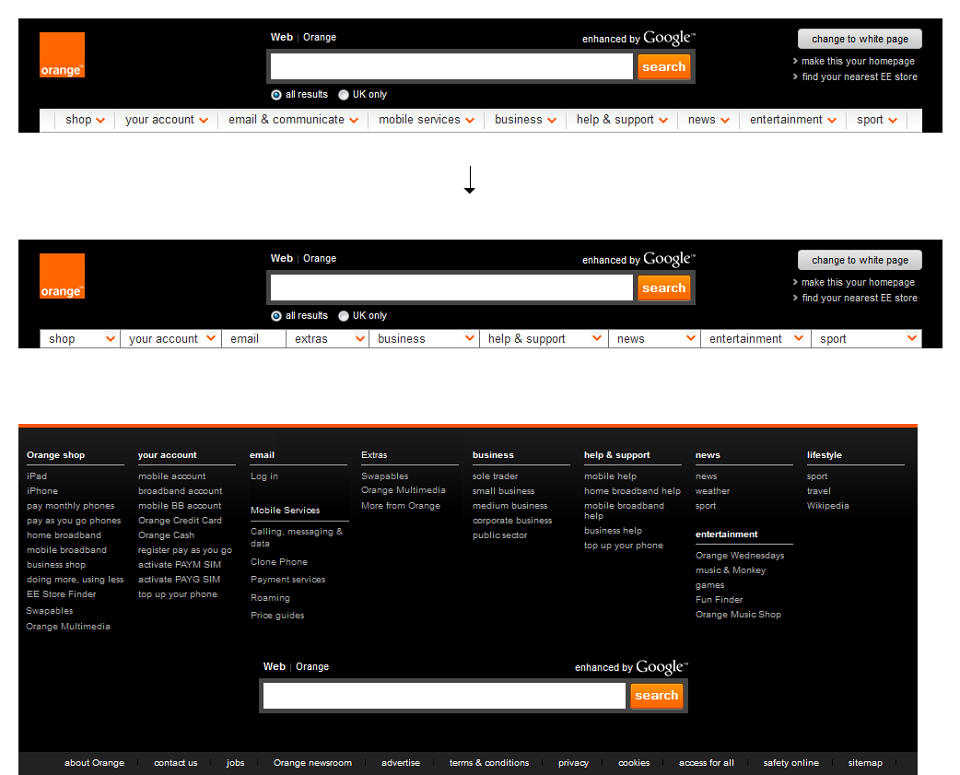Click 'Log in' under footer email heading
Image resolution: width=960 pixels, height=775 pixels.
coord(264,476)
